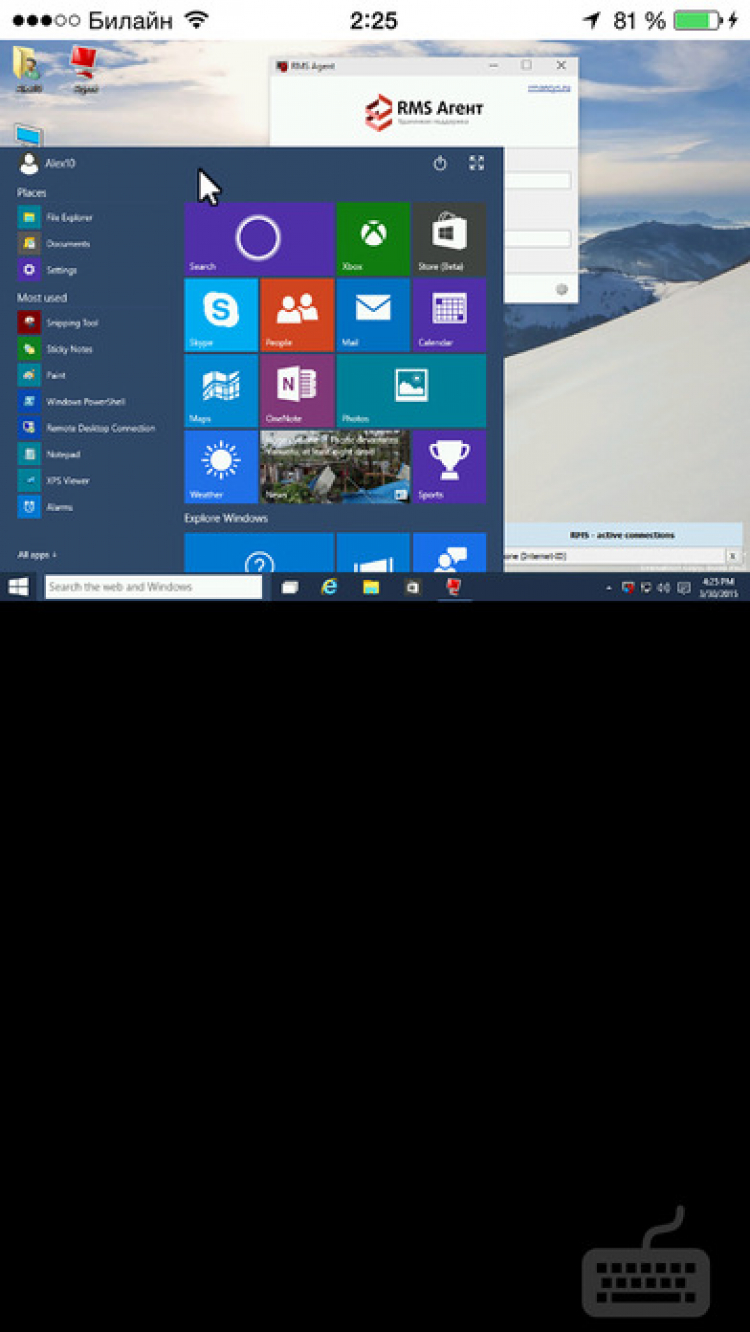Open the People tile
750x1332 pixels.
297,315
